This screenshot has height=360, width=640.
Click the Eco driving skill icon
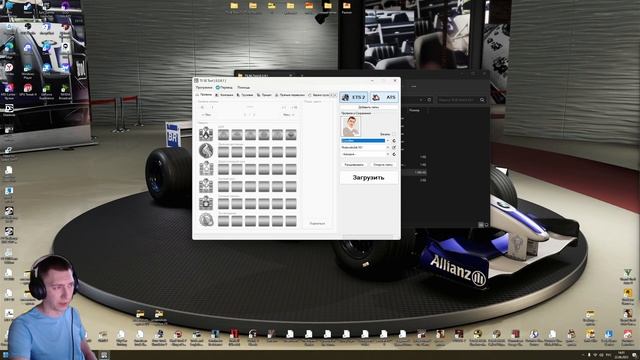pyautogui.click(x=206, y=220)
